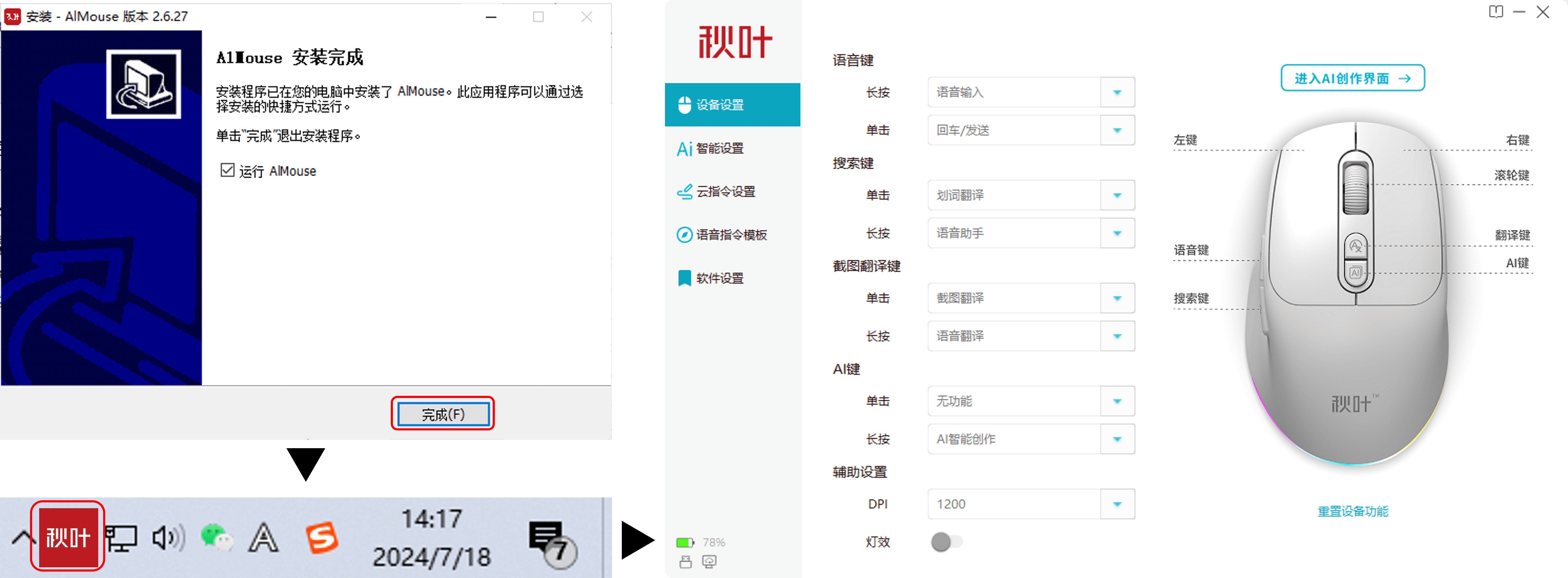Image resolution: width=1568 pixels, height=578 pixels.
Task: Click the 单击"完成"退出安装程序 text line
Action: click(x=289, y=136)
